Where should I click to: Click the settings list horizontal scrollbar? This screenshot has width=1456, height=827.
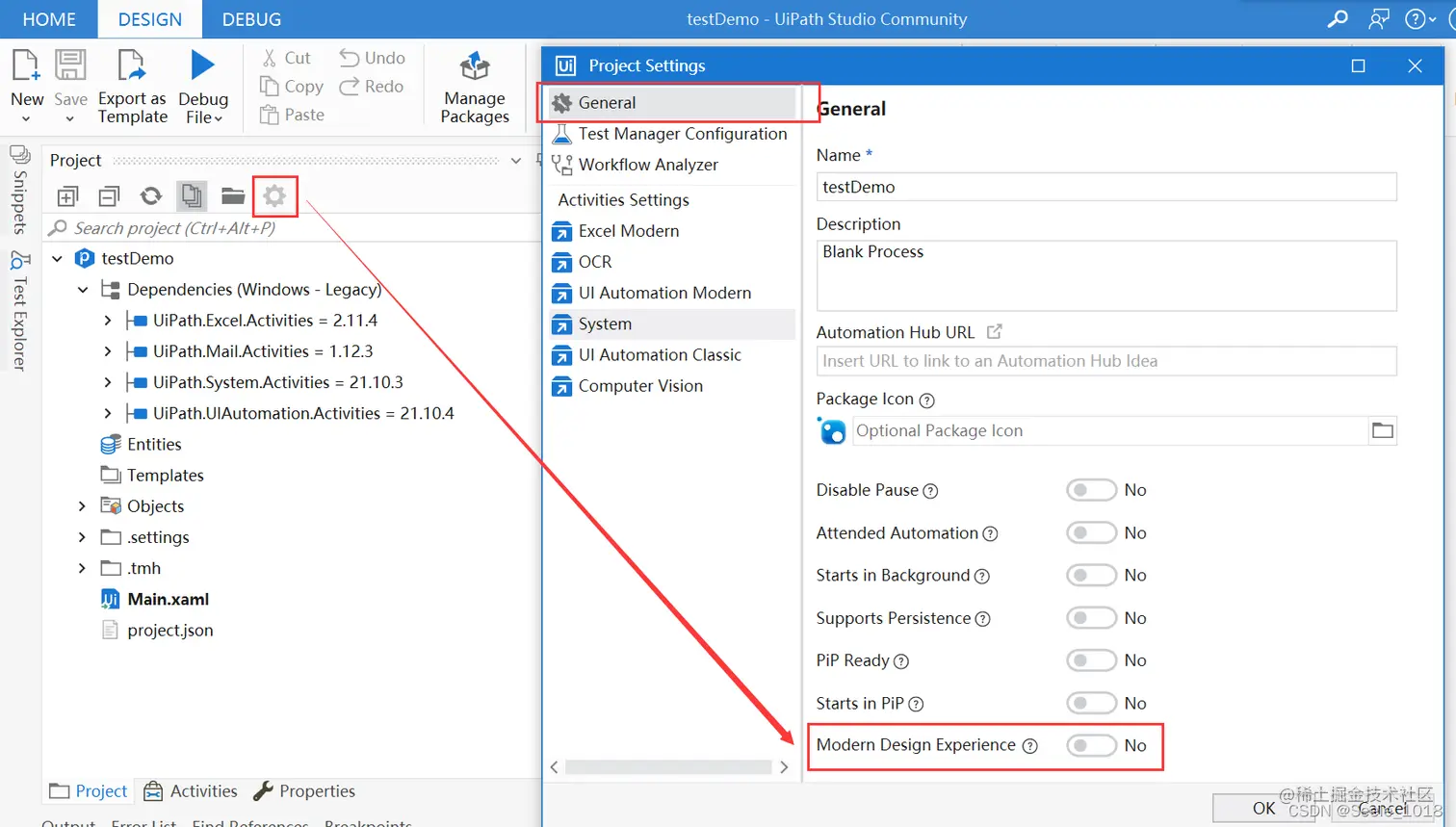(x=668, y=767)
